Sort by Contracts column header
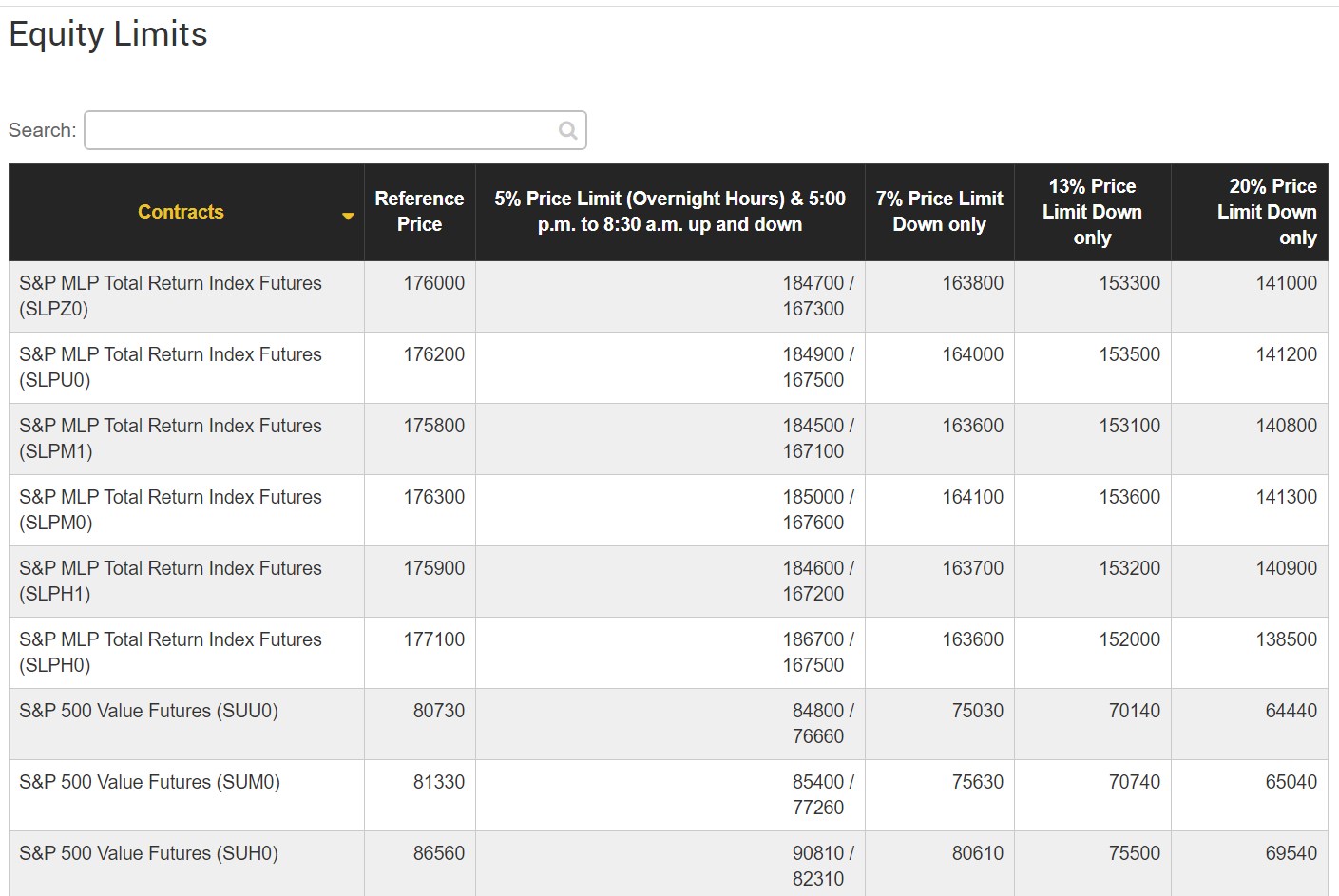 (186, 212)
